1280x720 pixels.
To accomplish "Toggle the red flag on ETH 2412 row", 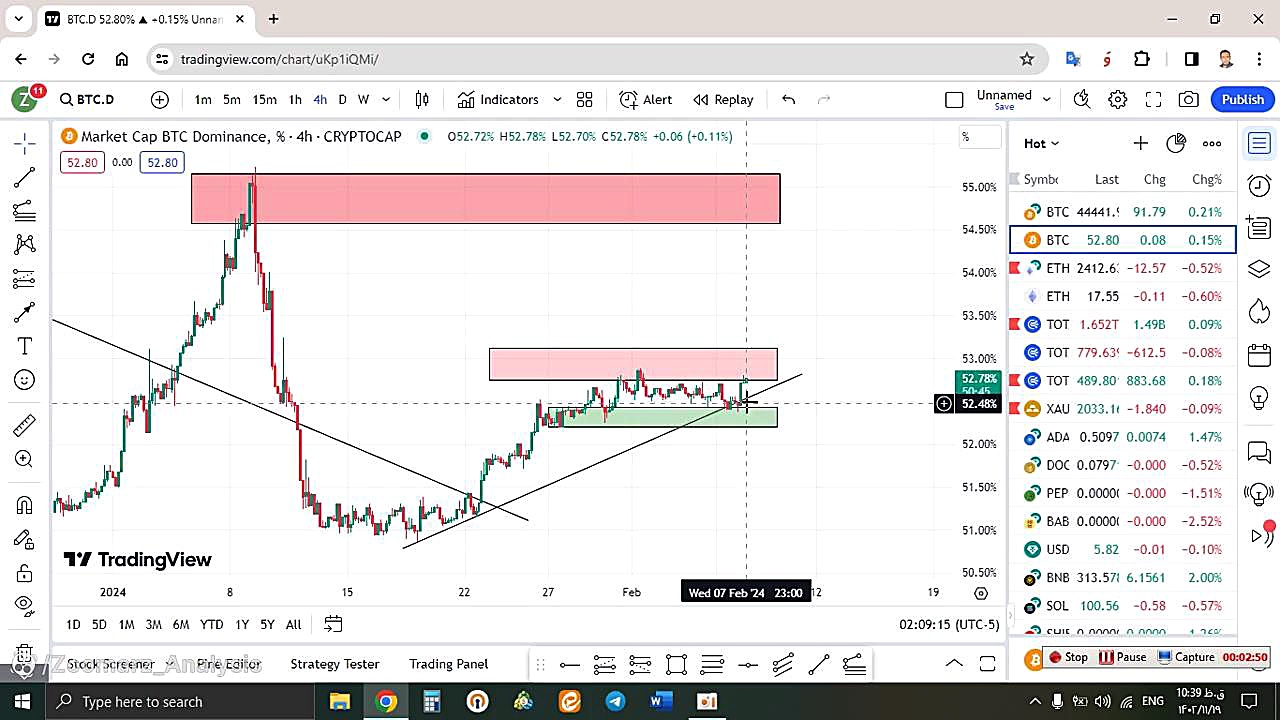I will [1016, 268].
